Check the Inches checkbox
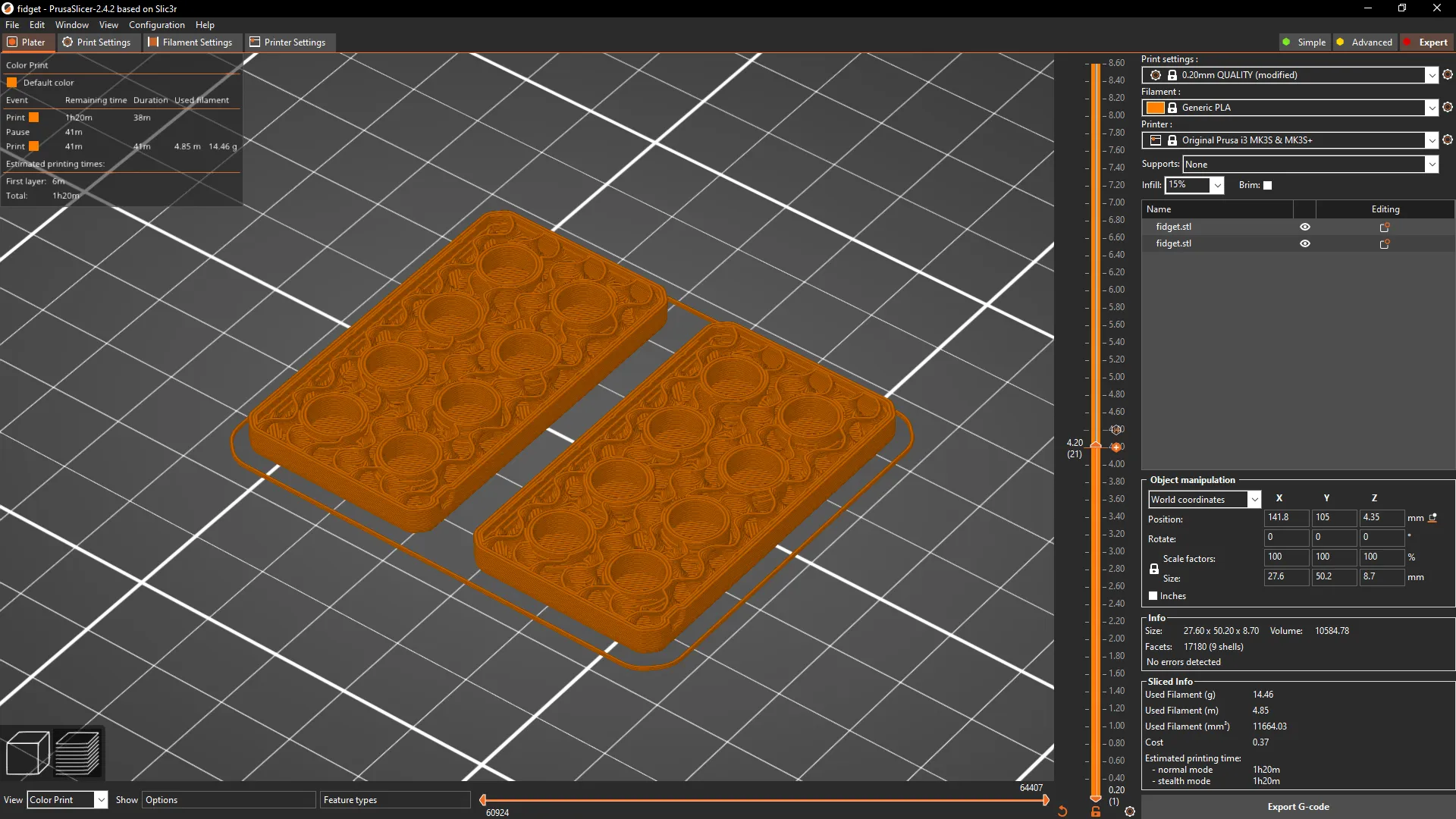Screen dimensions: 1456x819 (x=1153, y=596)
